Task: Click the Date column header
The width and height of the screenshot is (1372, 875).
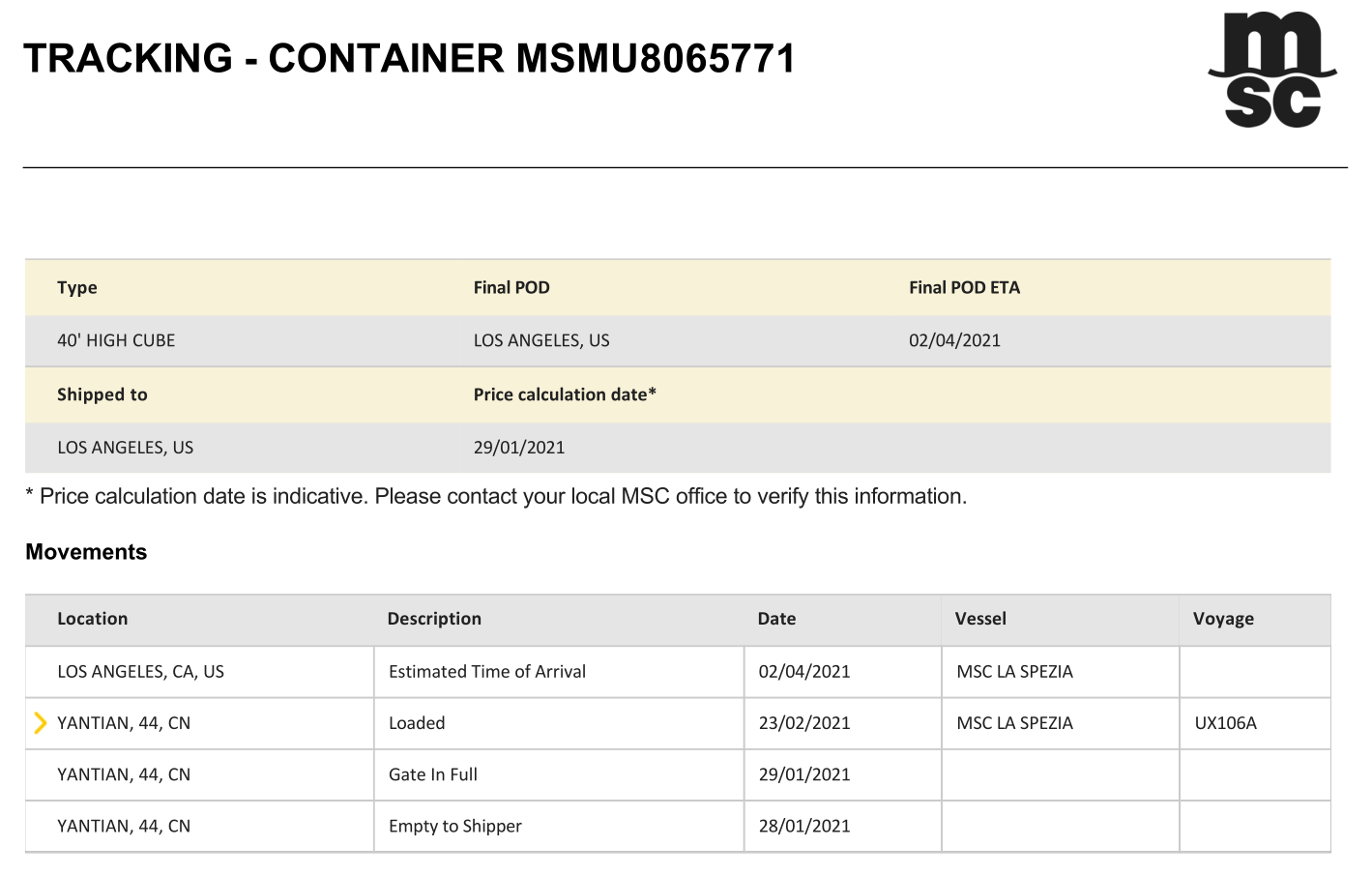Action: coord(776,619)
